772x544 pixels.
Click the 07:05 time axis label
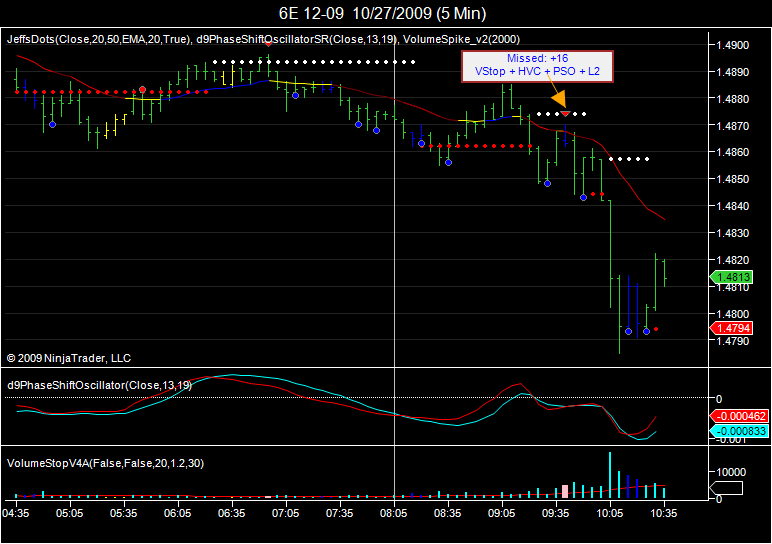tap(286, 513)
